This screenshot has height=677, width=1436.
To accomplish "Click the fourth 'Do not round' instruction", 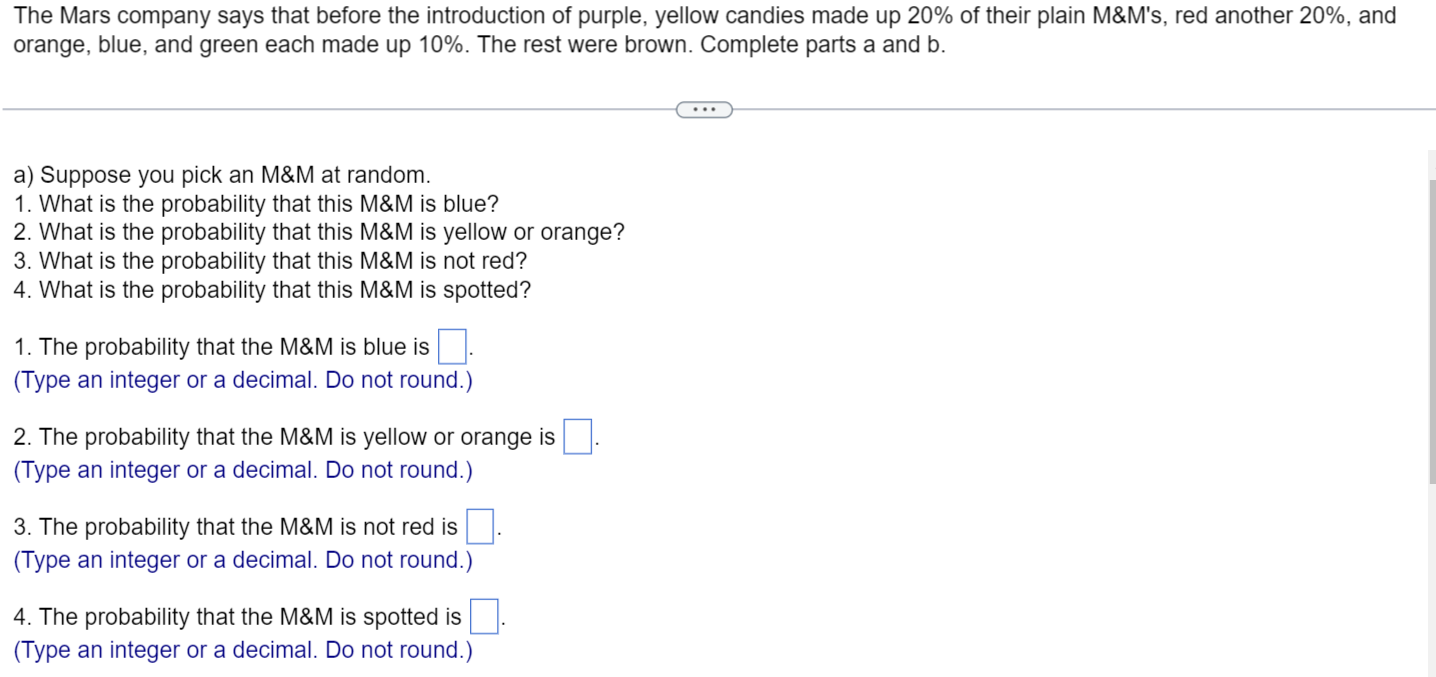I will coord(241,650).
